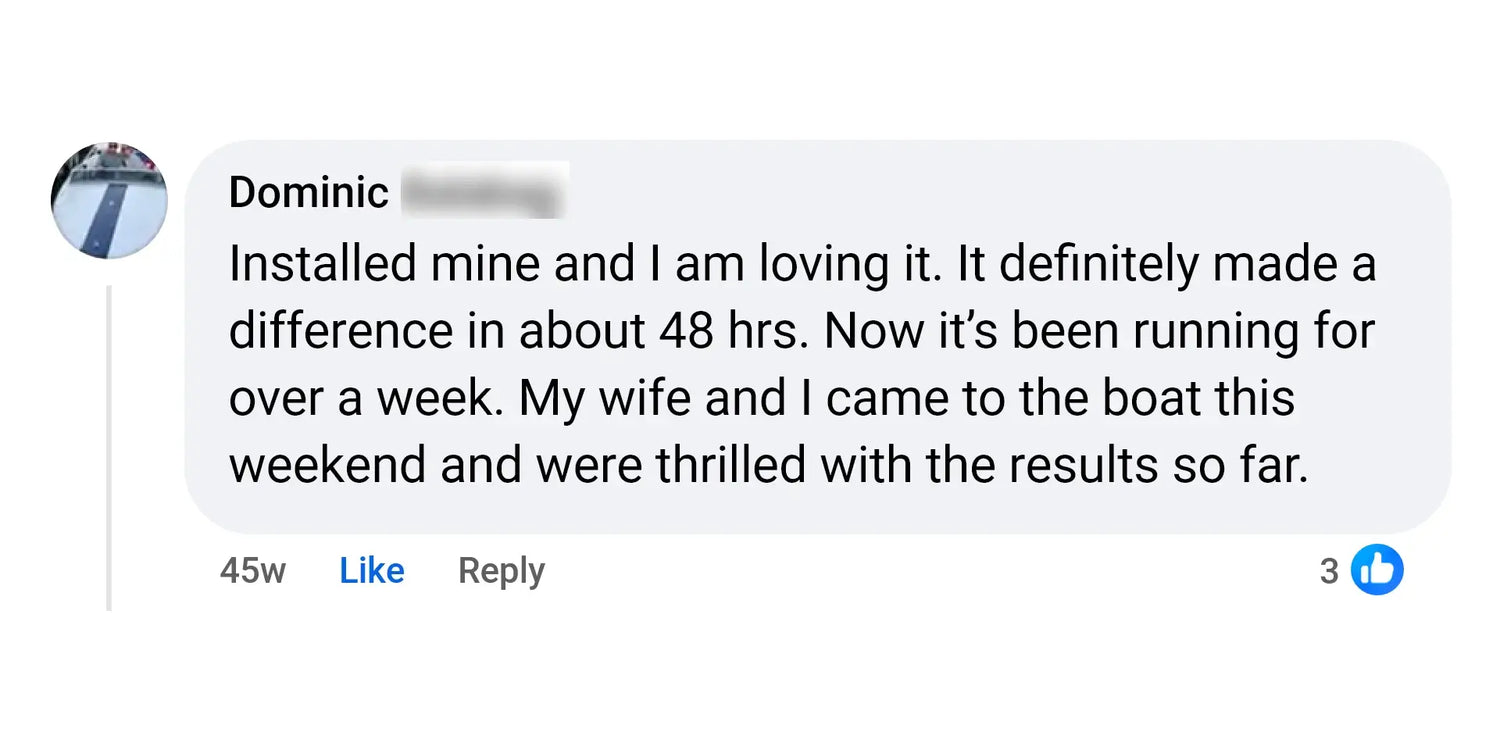1500x750 pixels.
Task: Click the vertical comment thread line
Action: pyautogui.click(x=109, y=450)
